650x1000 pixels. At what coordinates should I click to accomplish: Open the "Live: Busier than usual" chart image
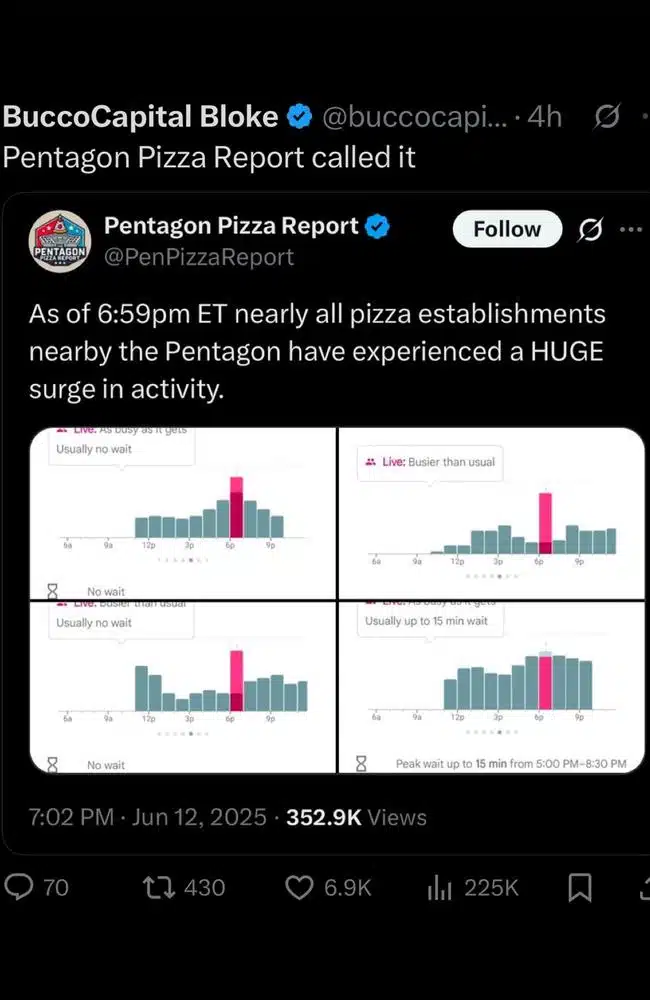click(492, 512)
